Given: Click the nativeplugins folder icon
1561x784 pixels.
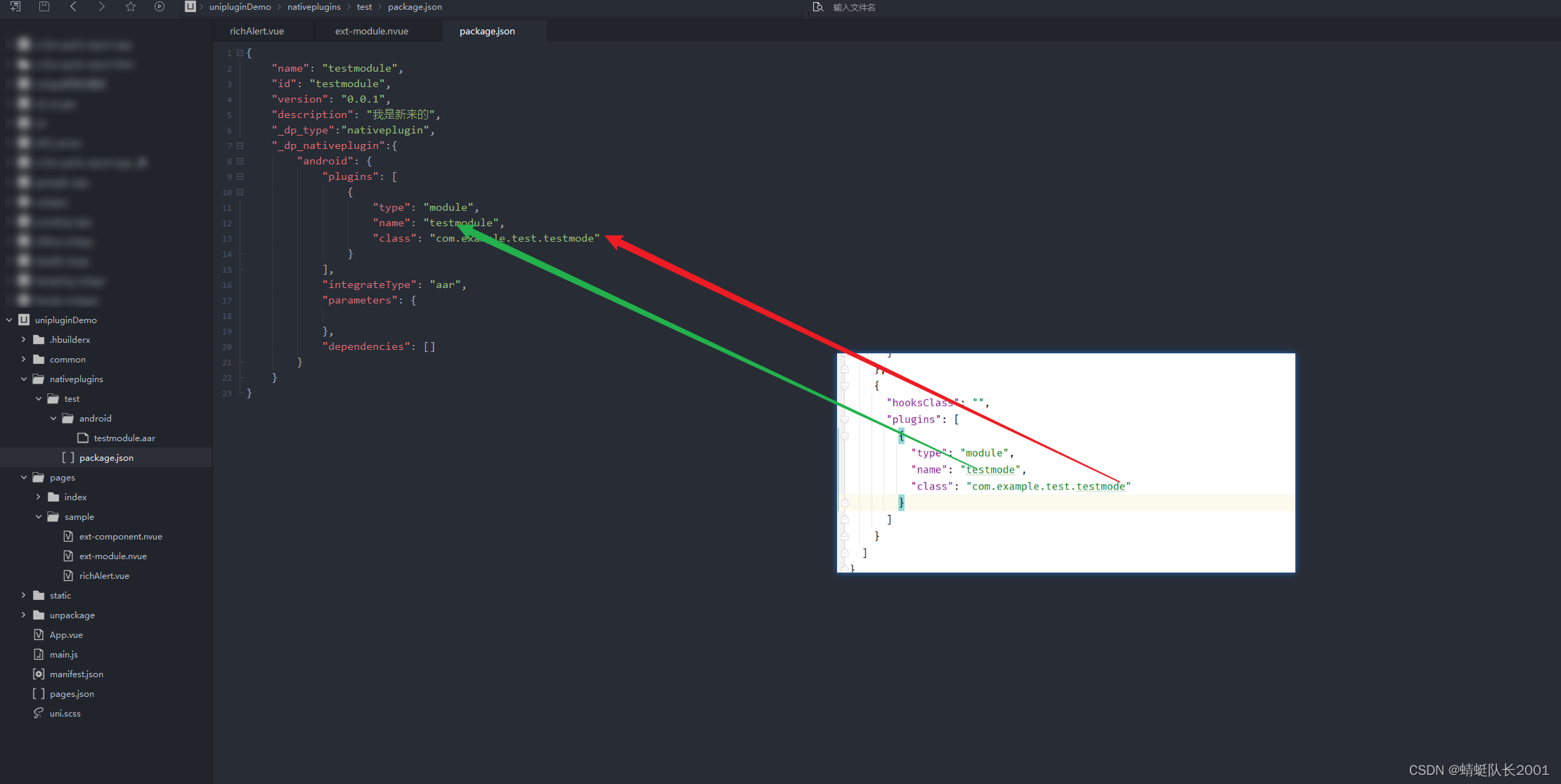Looking at the screenshot, I should pyautogui.click(x=39, y=379).
